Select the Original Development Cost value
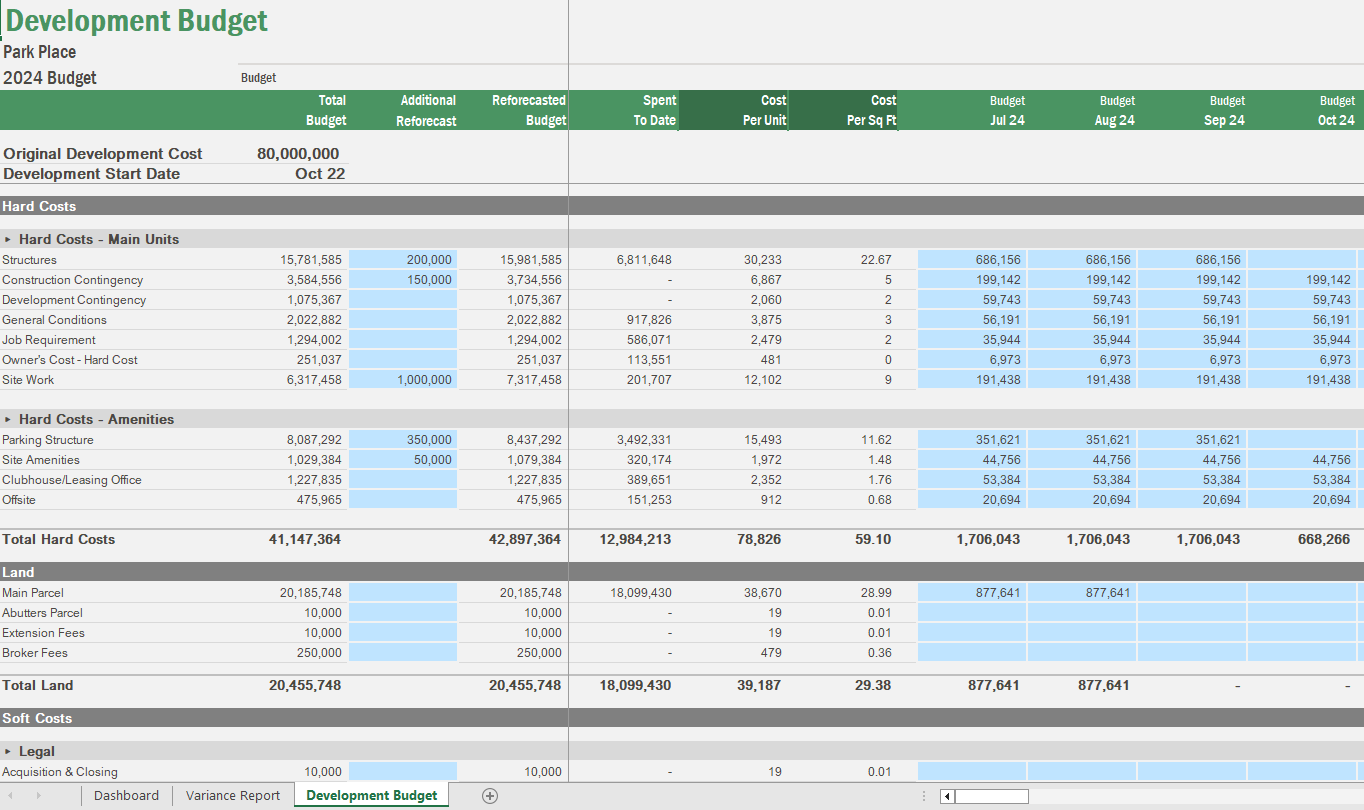1364x810 pixels. point(296,153)
